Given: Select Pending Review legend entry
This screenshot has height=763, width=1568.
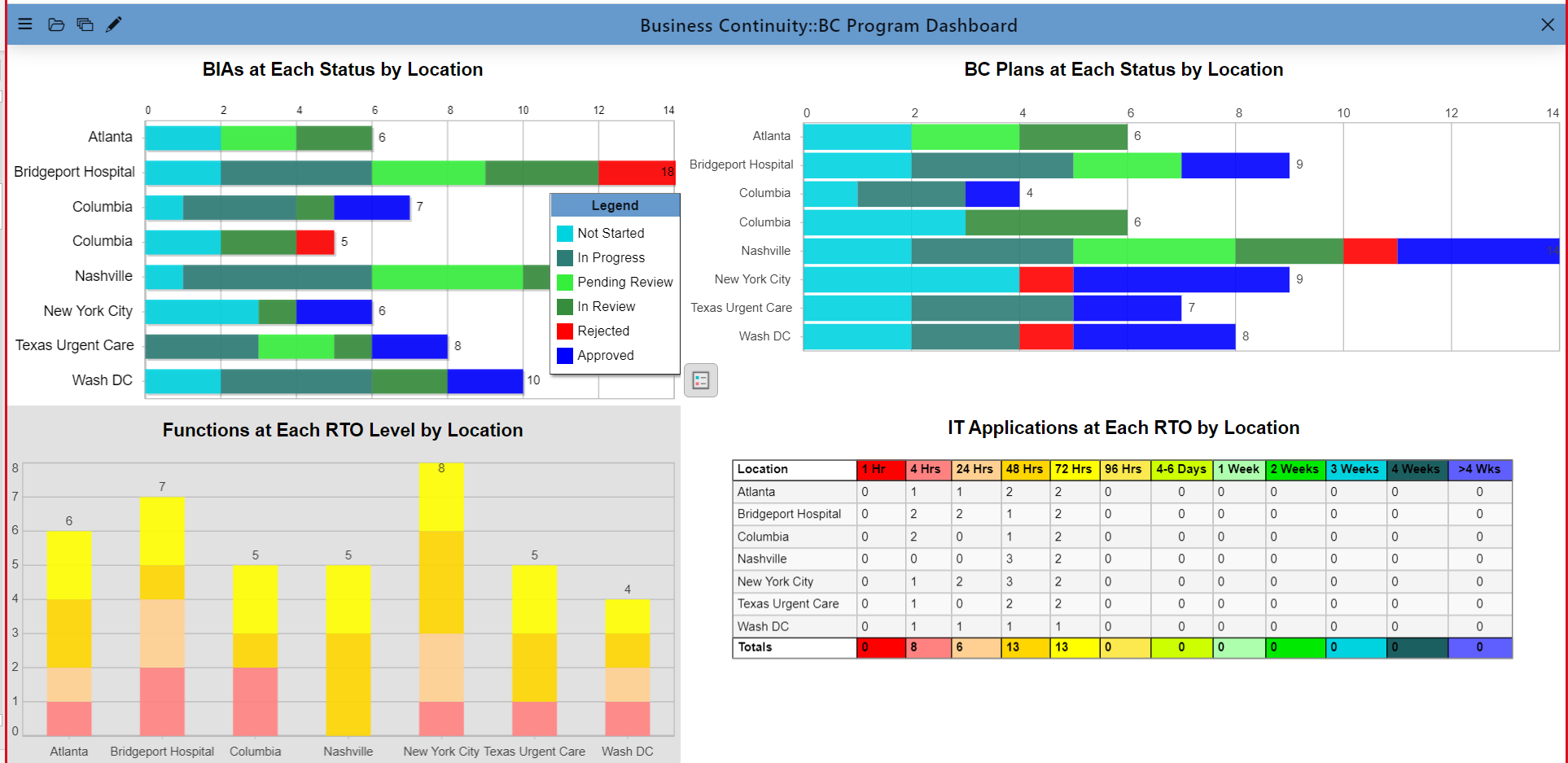Looking at the screenshot, I should click(624, 283).
